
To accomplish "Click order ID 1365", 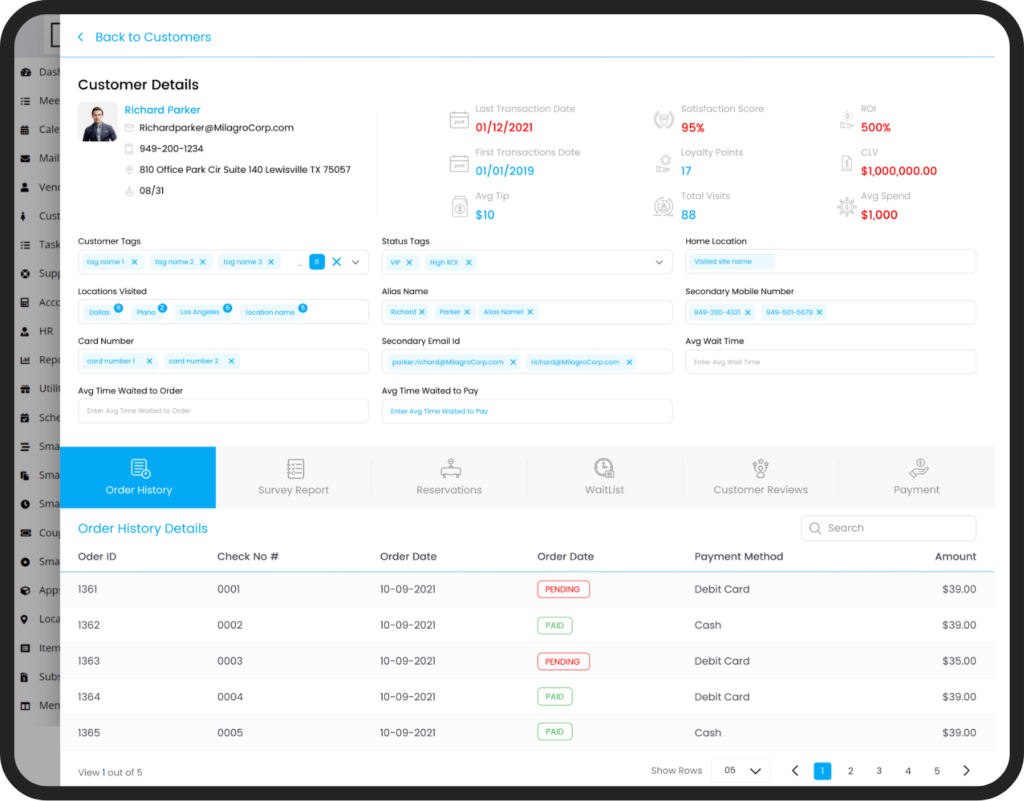I will pyautogui.click(x=89, y=733).
